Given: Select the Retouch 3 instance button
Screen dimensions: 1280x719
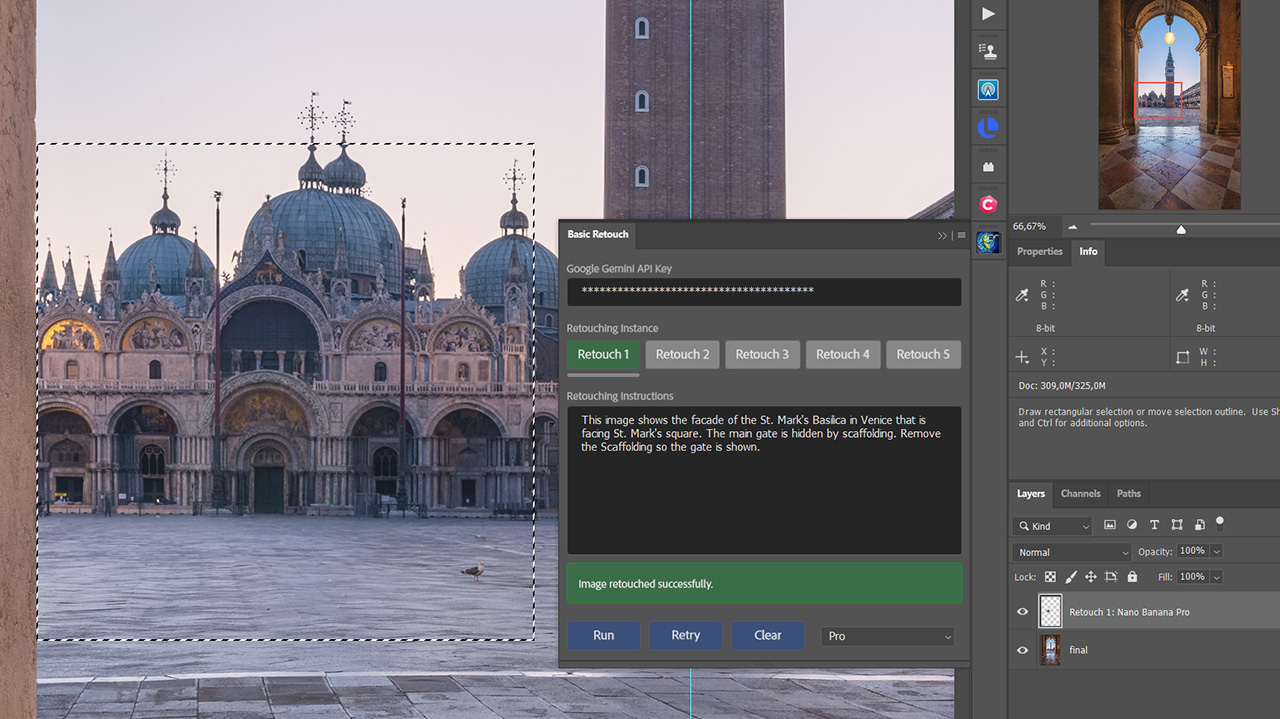Looking at the screenshot, I should coord(762,354).
